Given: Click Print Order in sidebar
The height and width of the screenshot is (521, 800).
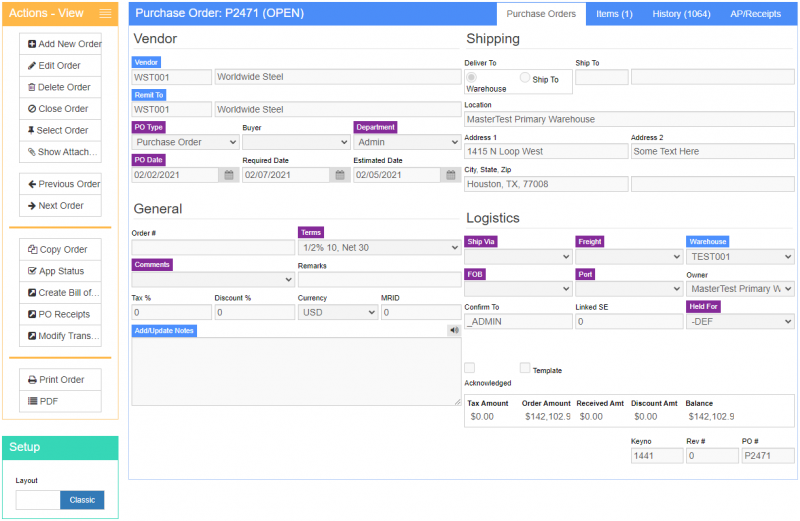Looking at the screenshot, I should click(x=61, y=380).
